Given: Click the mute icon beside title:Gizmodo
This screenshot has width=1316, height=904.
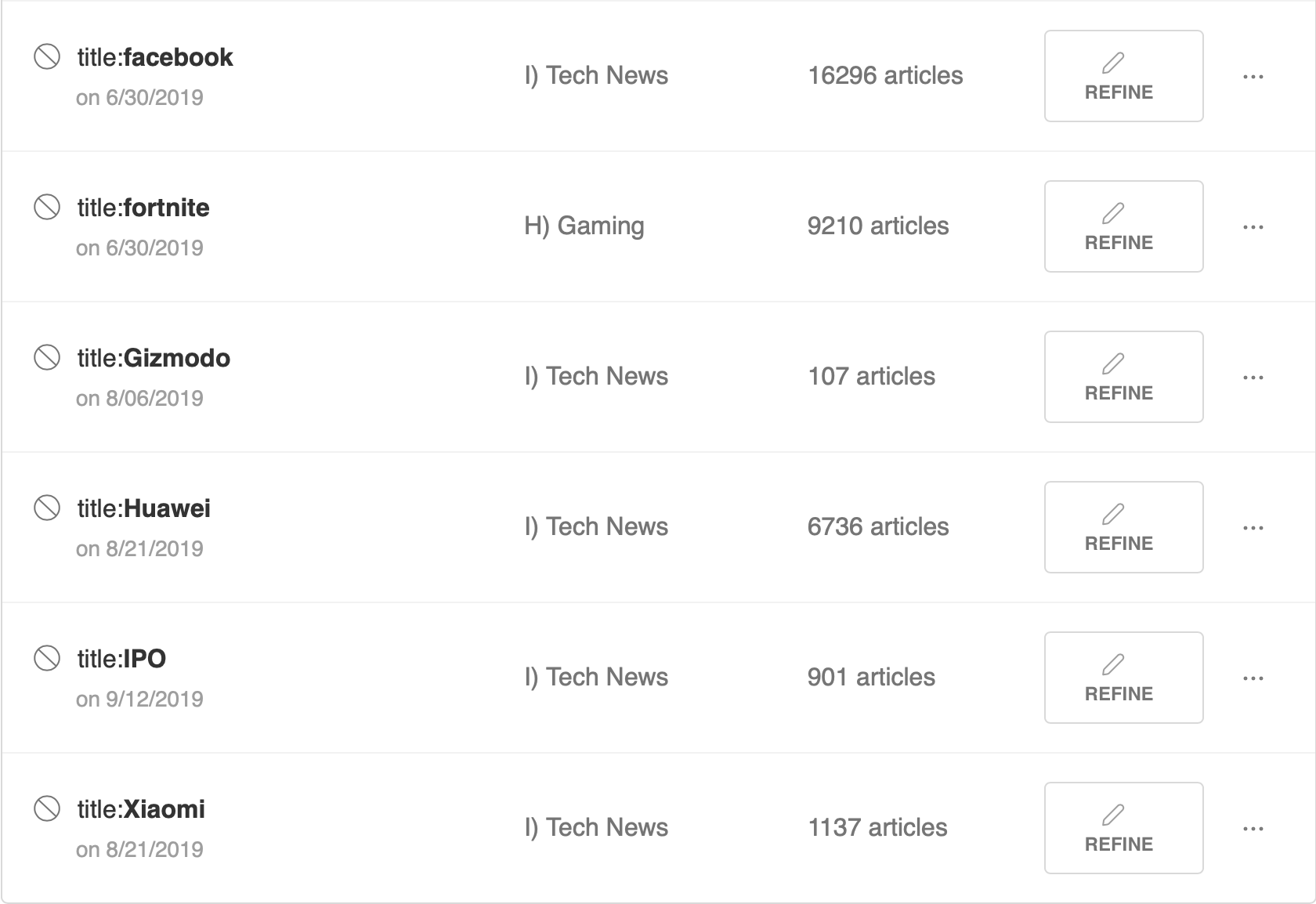Looking at the screenshot, I should [x=47, y=358].
